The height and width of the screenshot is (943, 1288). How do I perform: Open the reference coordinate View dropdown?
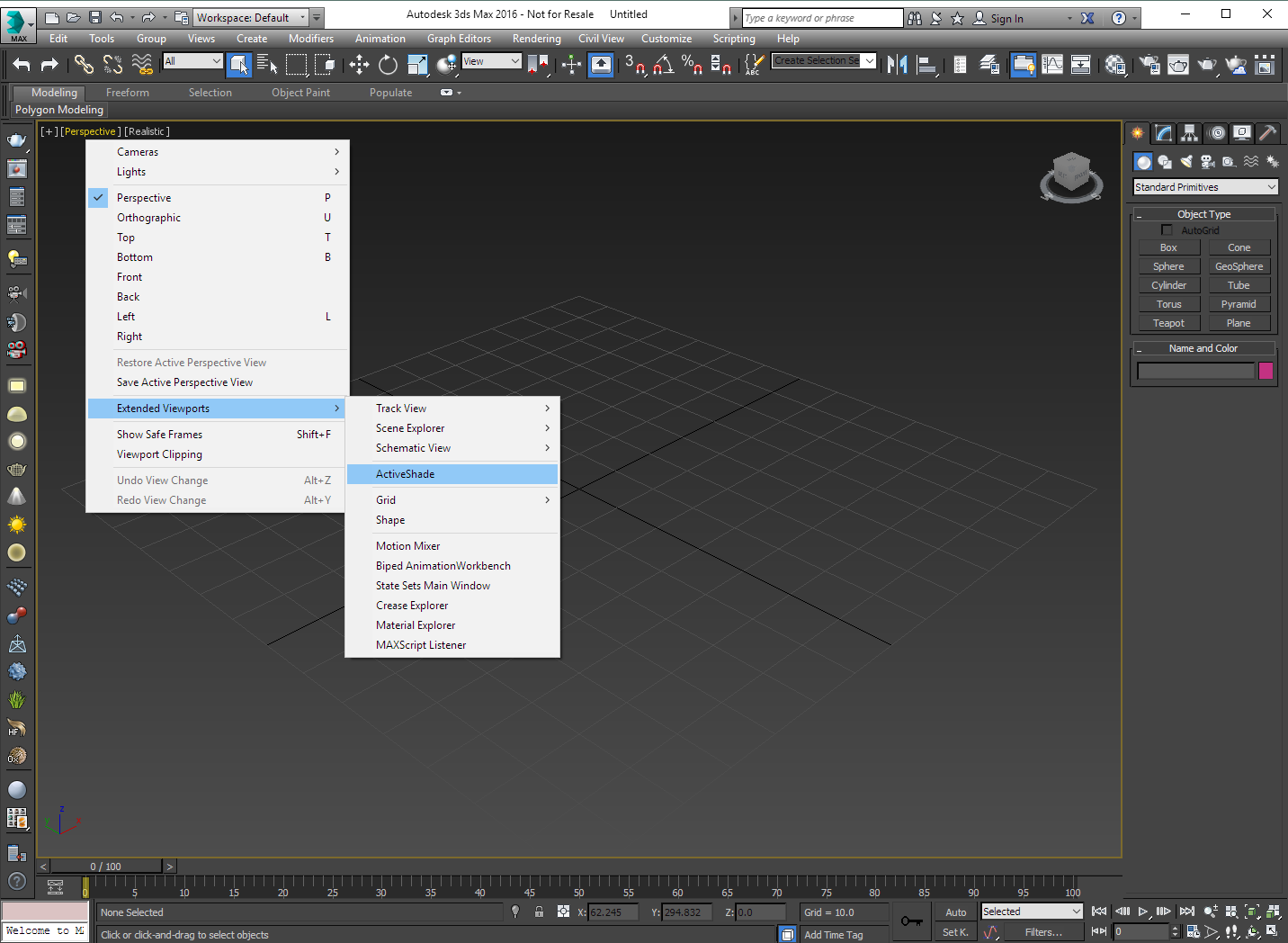point(491,61)
